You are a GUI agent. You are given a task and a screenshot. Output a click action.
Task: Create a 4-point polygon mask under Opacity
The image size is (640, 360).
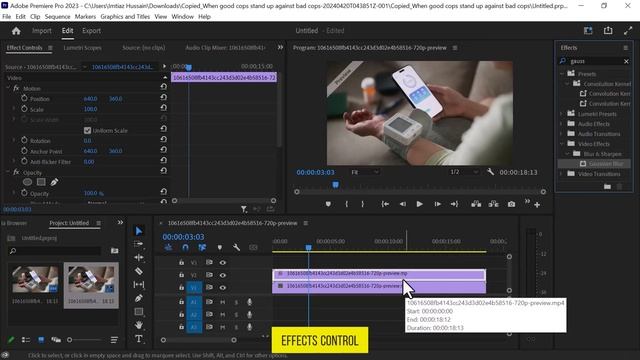(x=41, y=182)
